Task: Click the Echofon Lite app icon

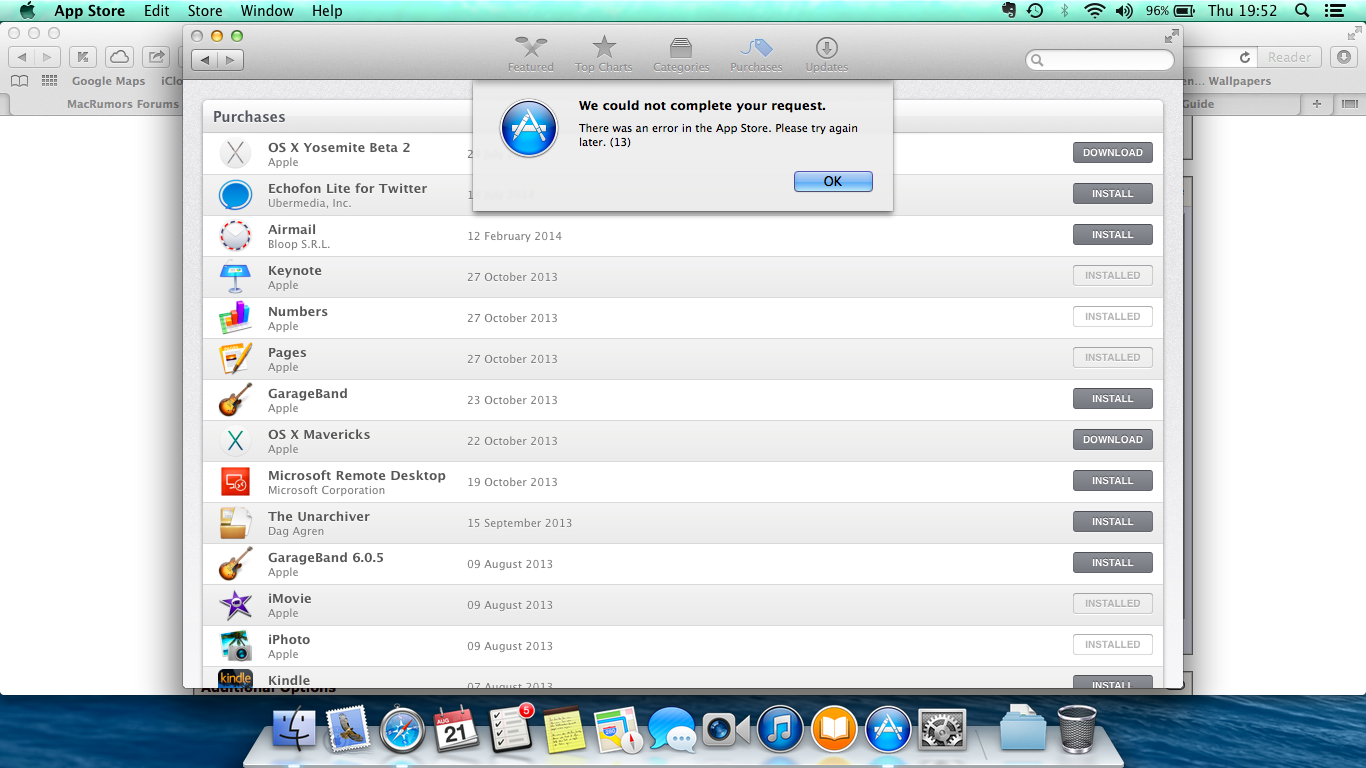Action: 236,195
